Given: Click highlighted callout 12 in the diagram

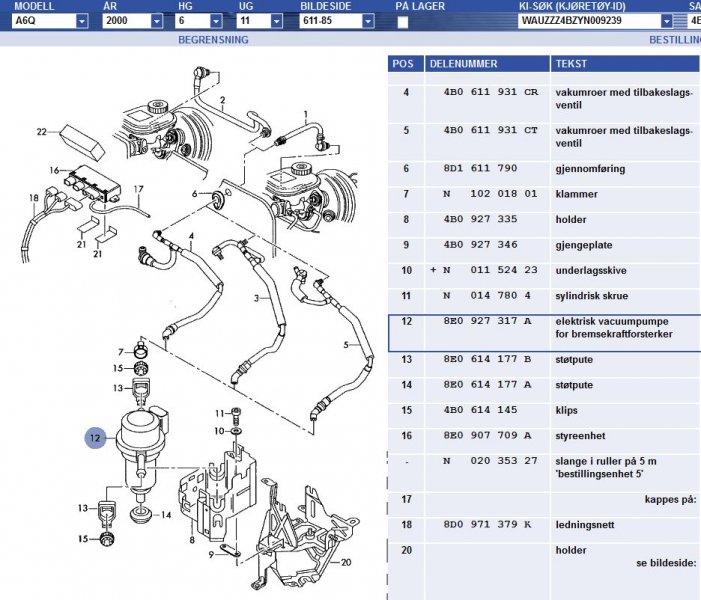Looking at the screenshot, I should click(x=96, y=436).
